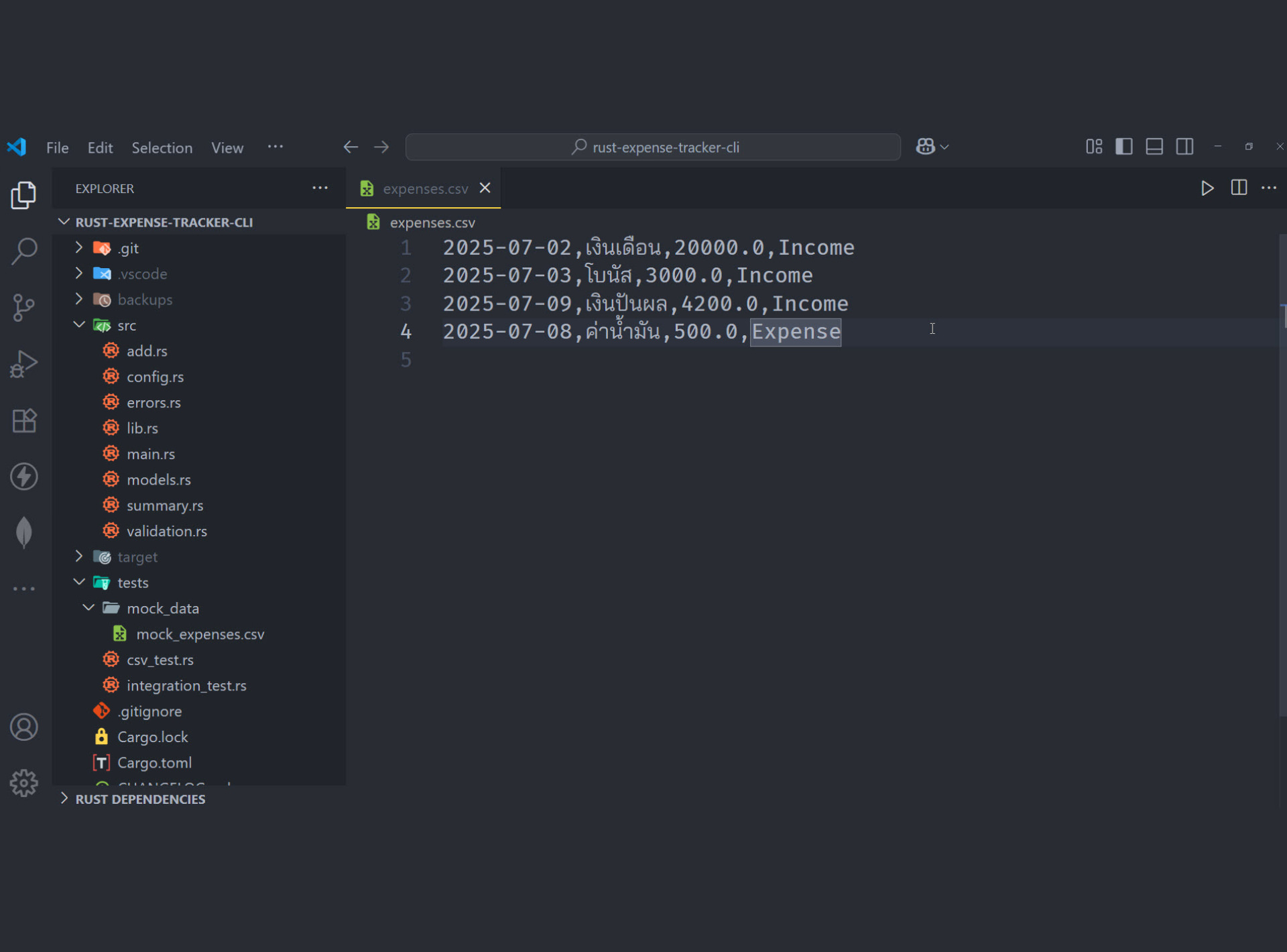
Task: Open the Copilot chat menu icon
Action: click(x=926, y=147)
